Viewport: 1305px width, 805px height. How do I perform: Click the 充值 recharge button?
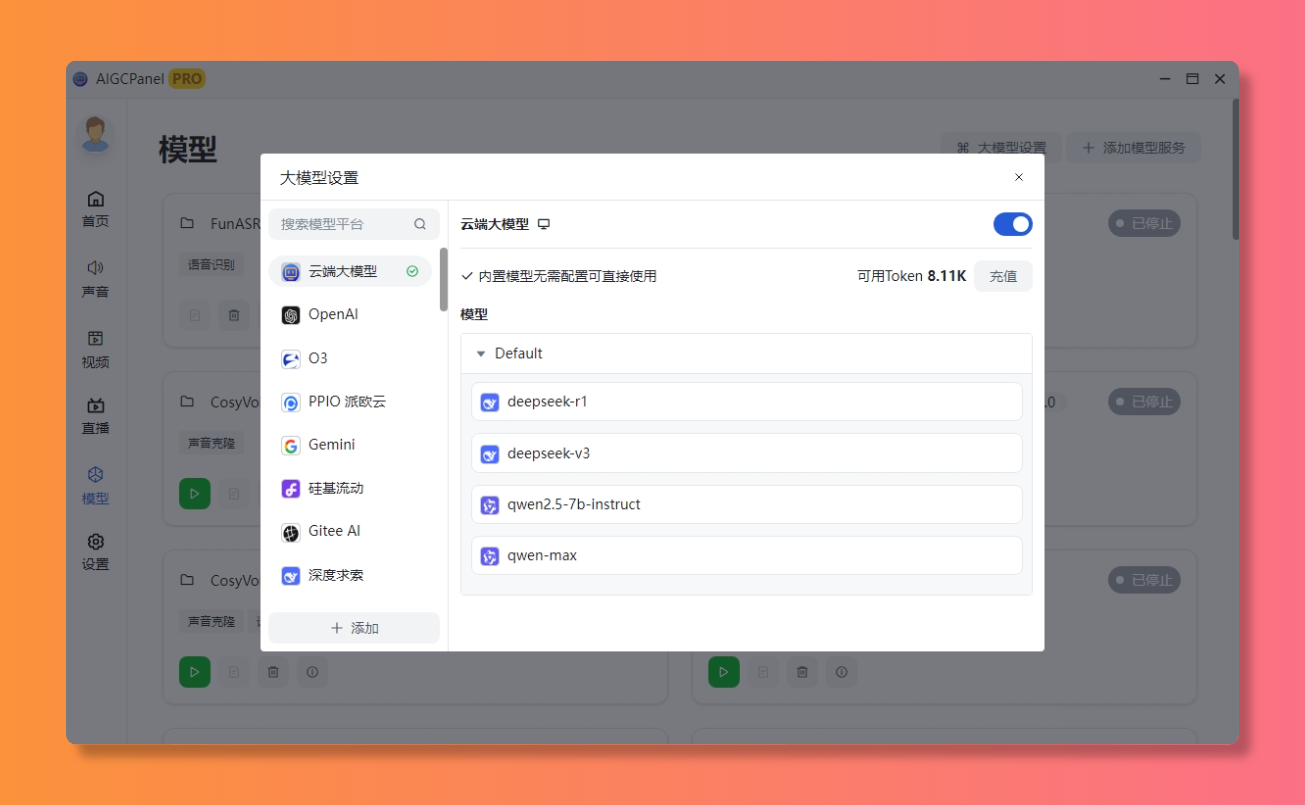point(1002,276)
